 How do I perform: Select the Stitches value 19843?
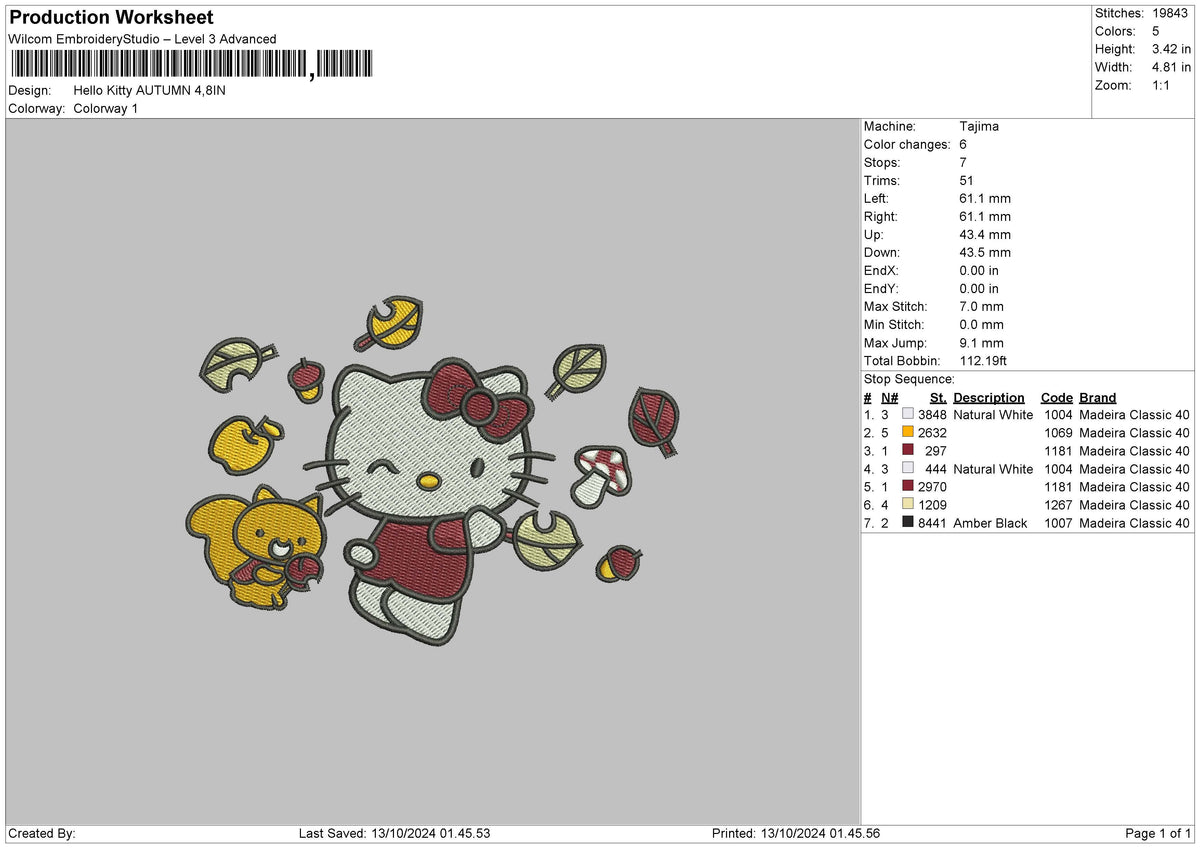(1172, 13)
